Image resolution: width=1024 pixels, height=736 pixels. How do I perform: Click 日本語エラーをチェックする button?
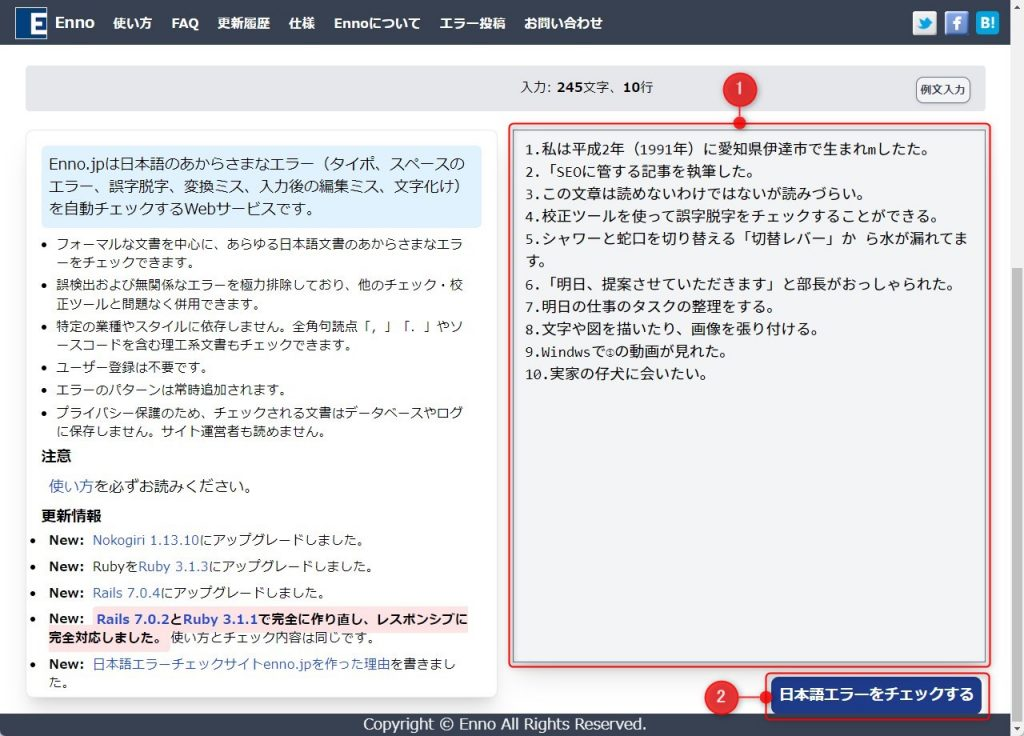(x=876, y=694)
